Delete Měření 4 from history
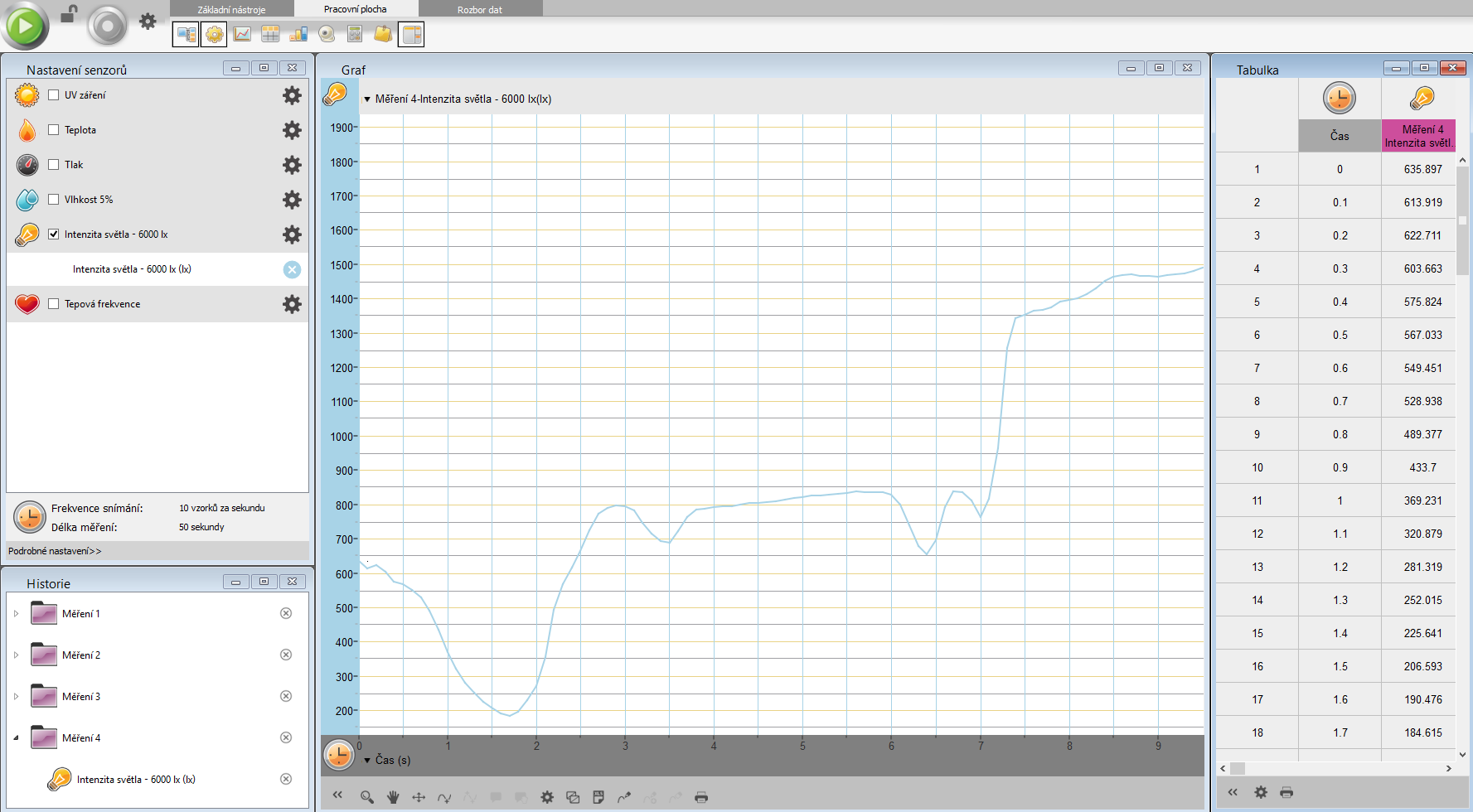1473x812 pixels. pyautogui.click(x=286, y=737)
